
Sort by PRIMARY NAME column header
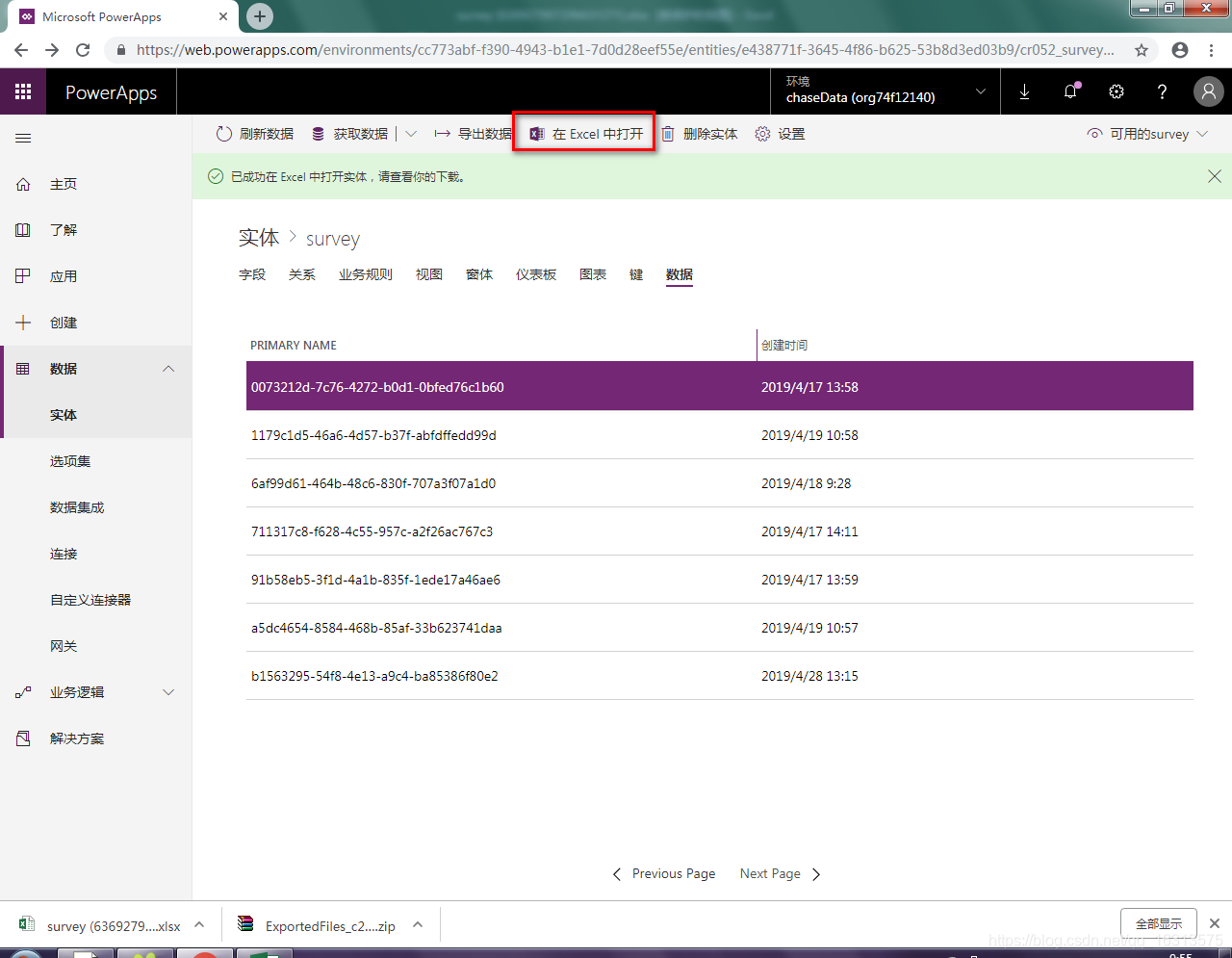coord(294,345)
